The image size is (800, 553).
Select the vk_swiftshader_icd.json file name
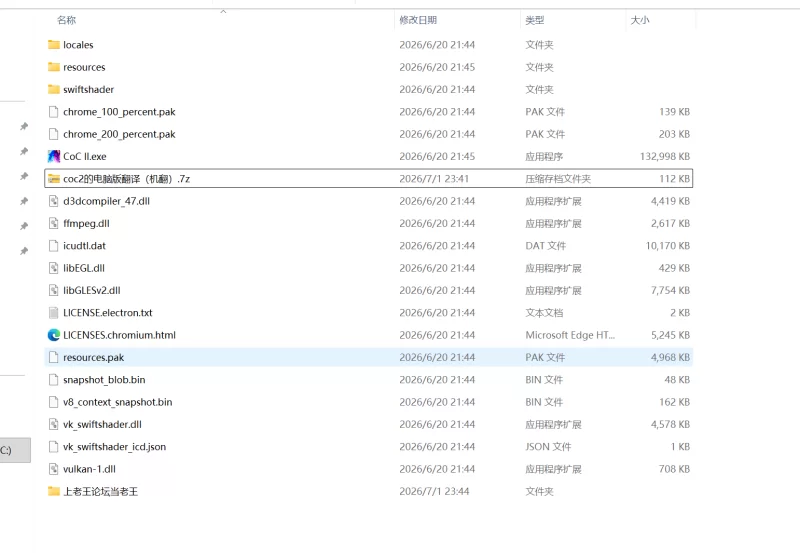pos(114,447)
